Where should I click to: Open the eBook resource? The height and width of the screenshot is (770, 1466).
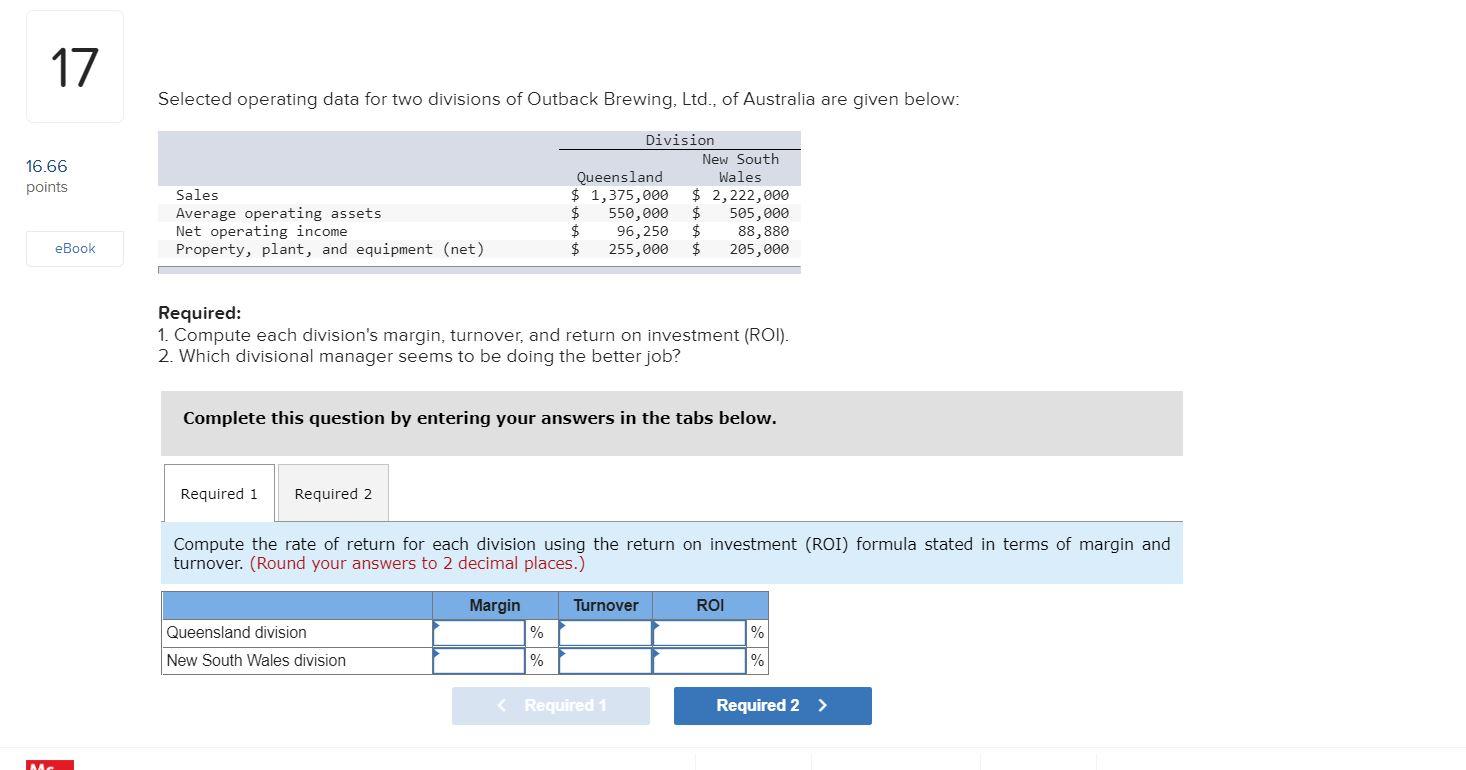[74, 248]
